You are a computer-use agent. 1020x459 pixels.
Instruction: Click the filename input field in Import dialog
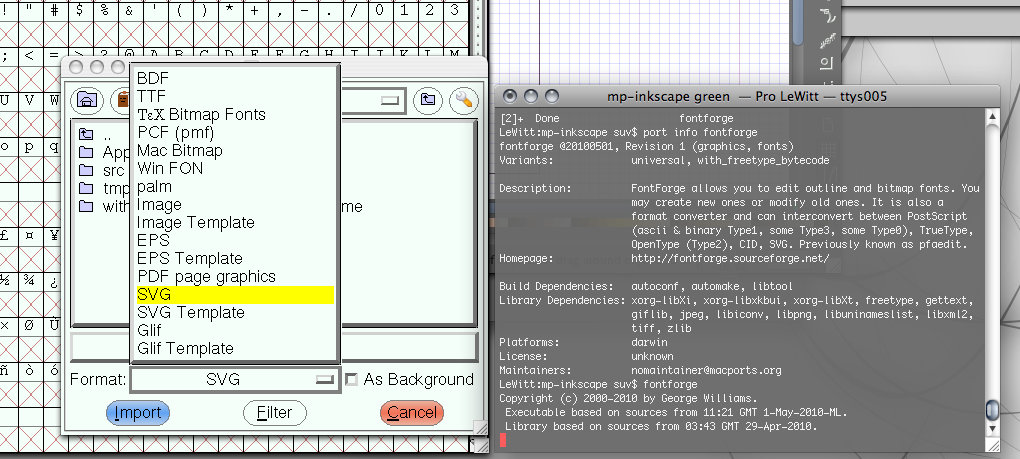(274, 347)
